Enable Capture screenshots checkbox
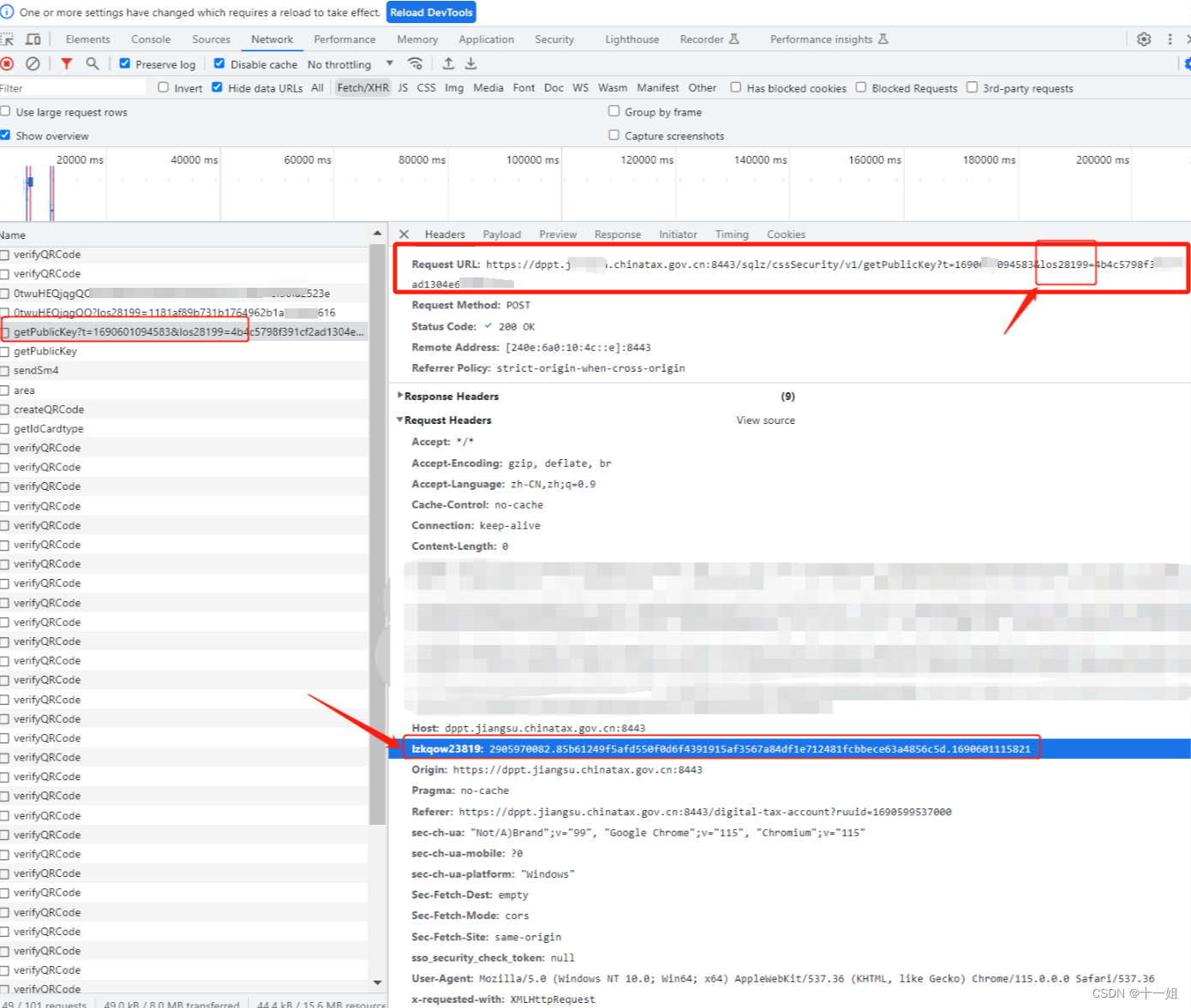This screenshot has height=1008, width=1191. [613, 135]
